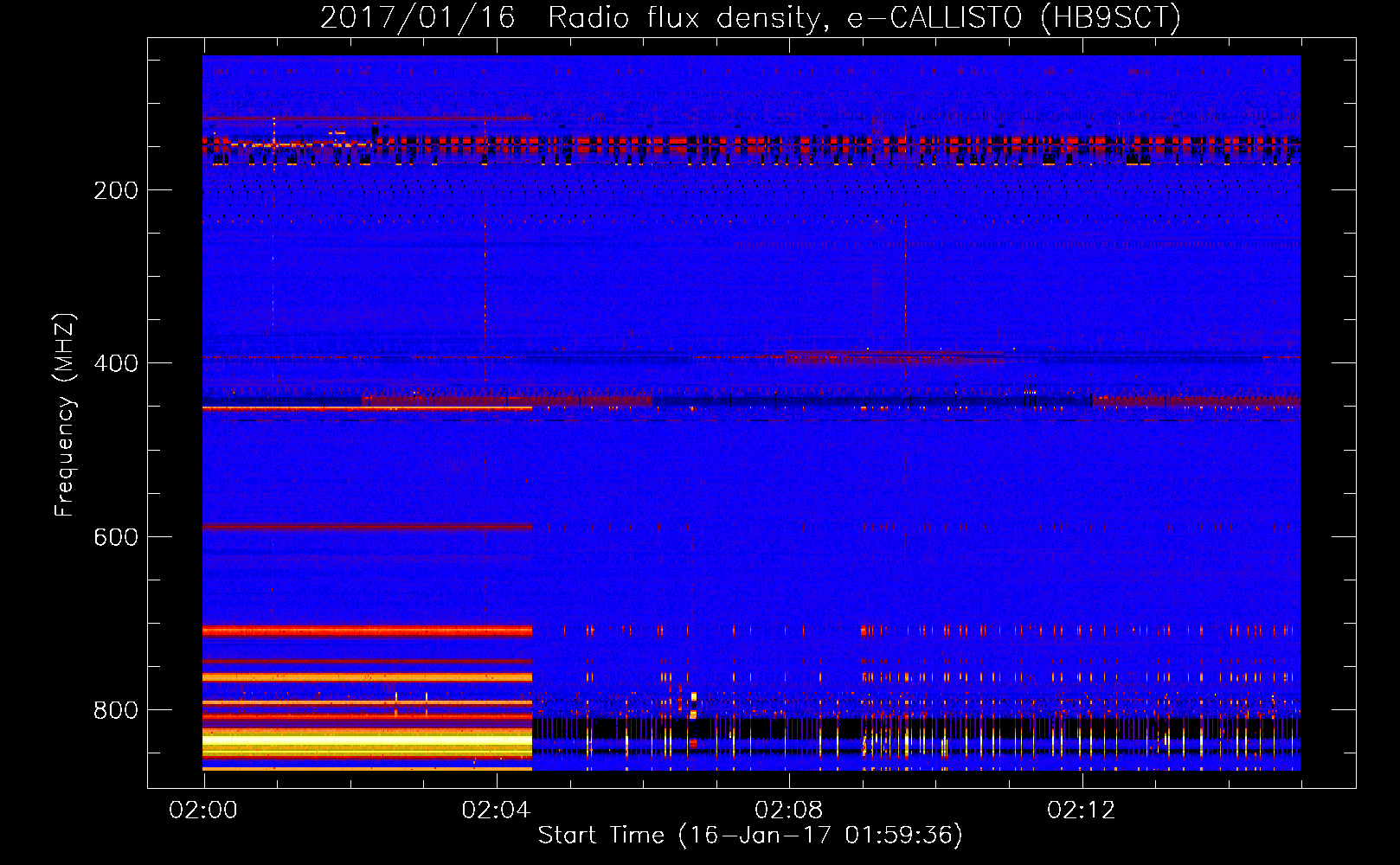The image size is (1400, 865).
Task: Click the 800 frequency tick label
Action: click(116, 710)
